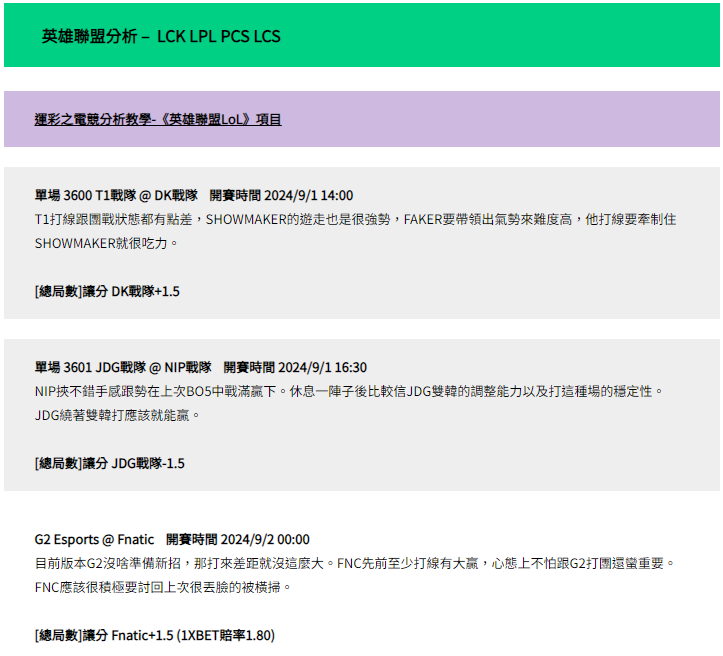Click the paragraph starting NIP挾不錯手感

point(349,403)
